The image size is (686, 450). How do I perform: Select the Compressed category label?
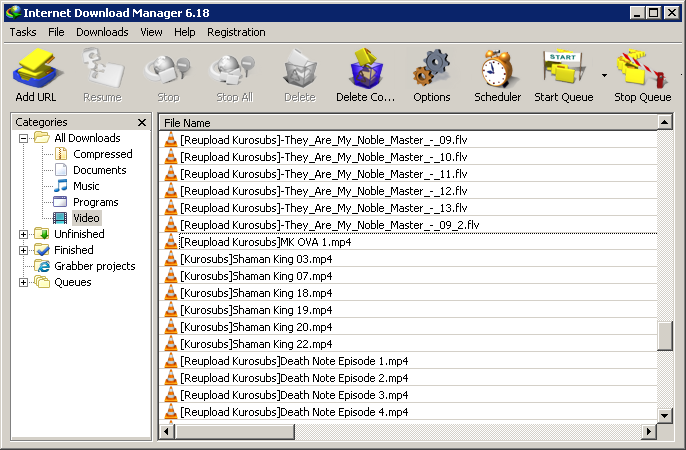[x=103, y=154]
